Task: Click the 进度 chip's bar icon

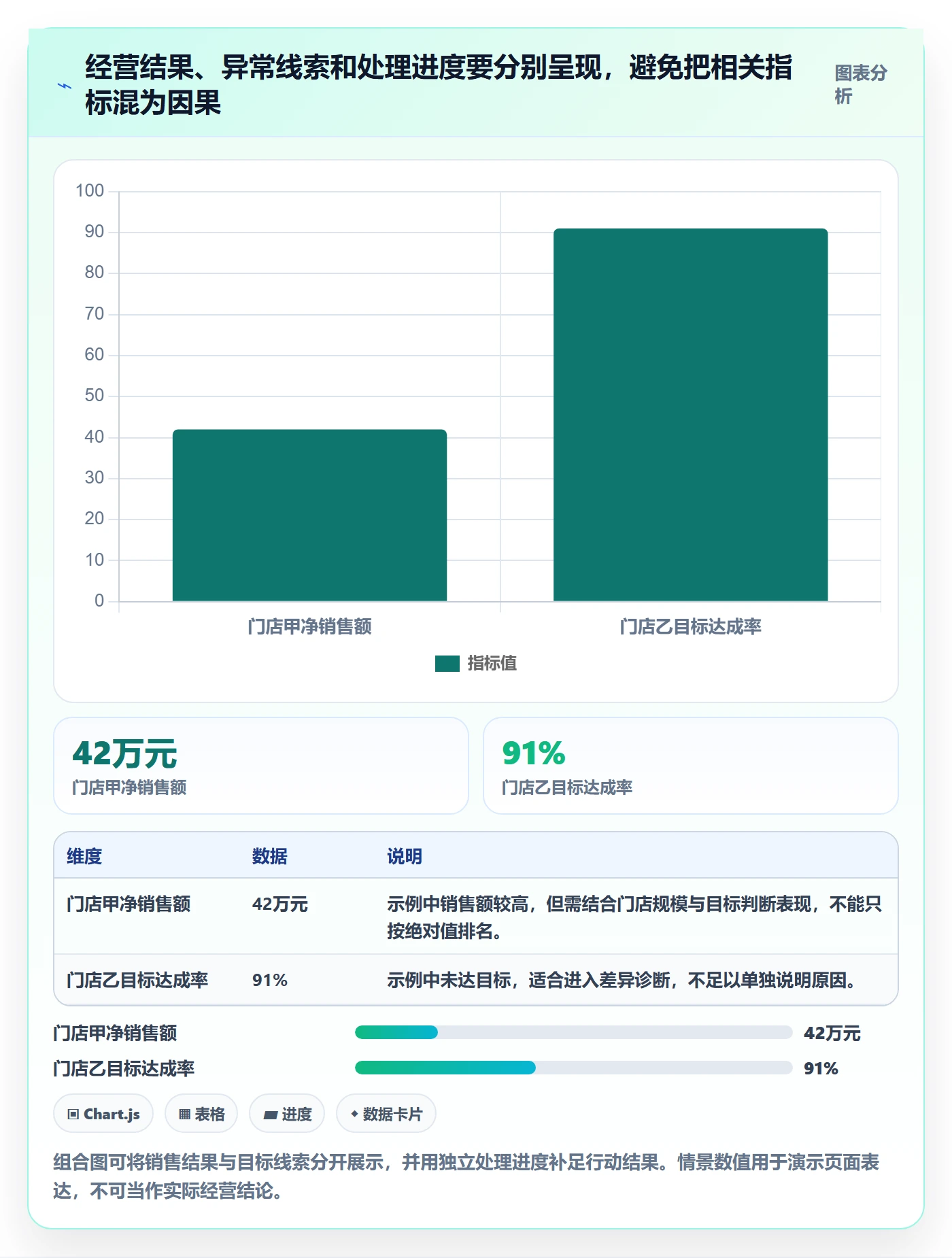Action: pos(270,1115)
